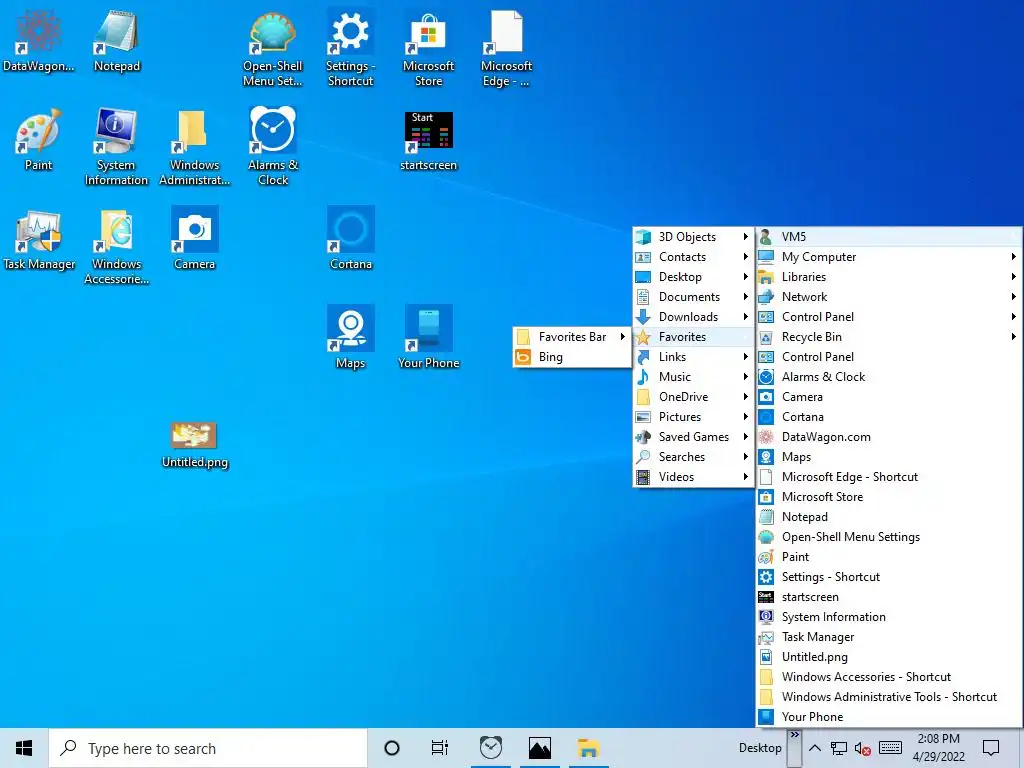Open the Alarms & Clock desktop icon
This screenshot has width=1024, height=768.
pos(273,148)
